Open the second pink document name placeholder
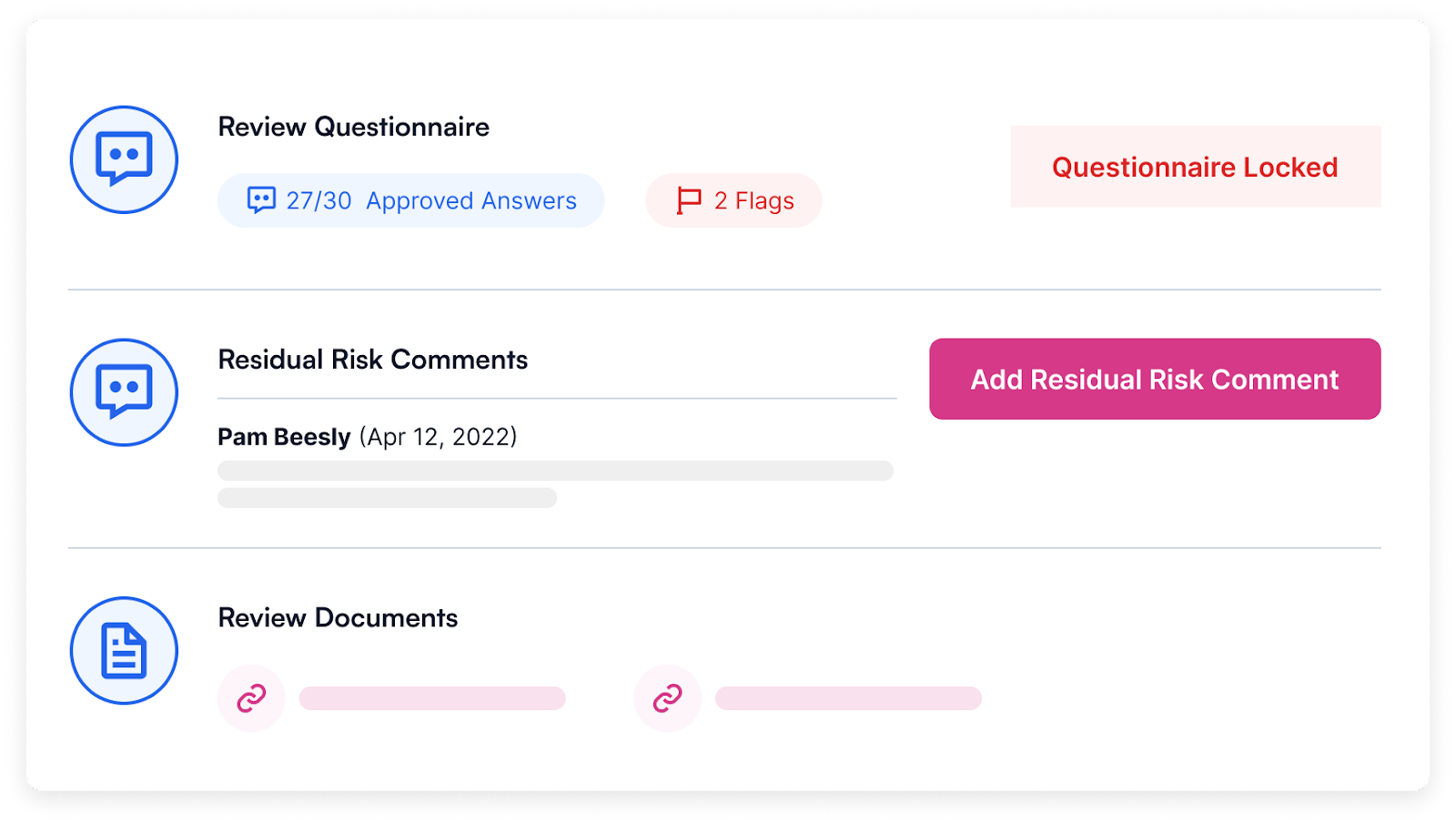 [848, 698]
